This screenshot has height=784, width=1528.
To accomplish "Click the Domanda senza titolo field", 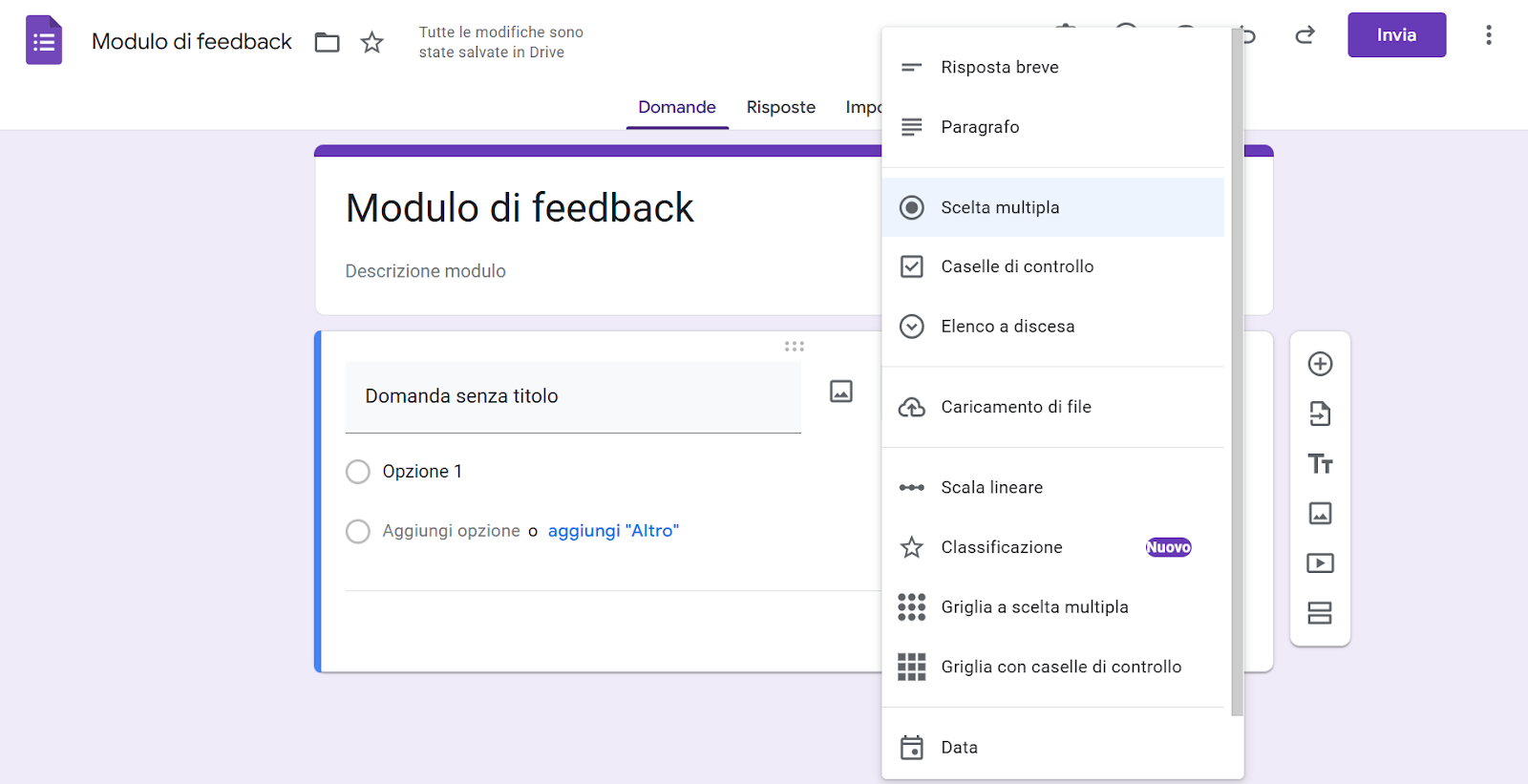I will tap(573, 396).
